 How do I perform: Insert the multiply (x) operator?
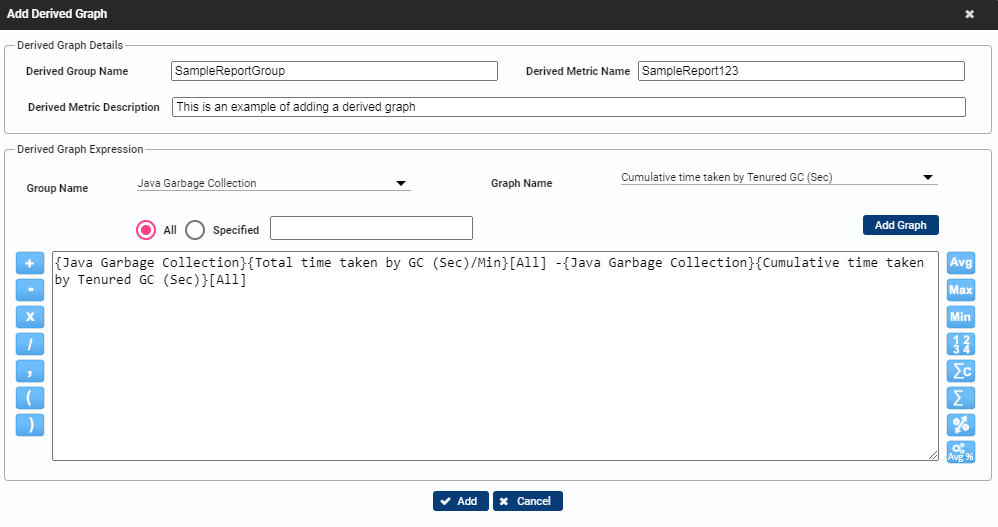29,317
